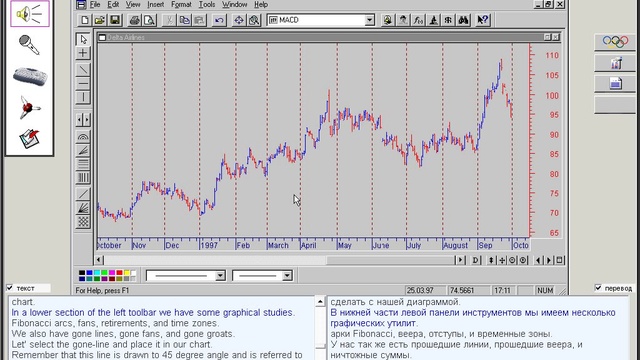Click the small cross-arrows button below chart

[502, 260]
